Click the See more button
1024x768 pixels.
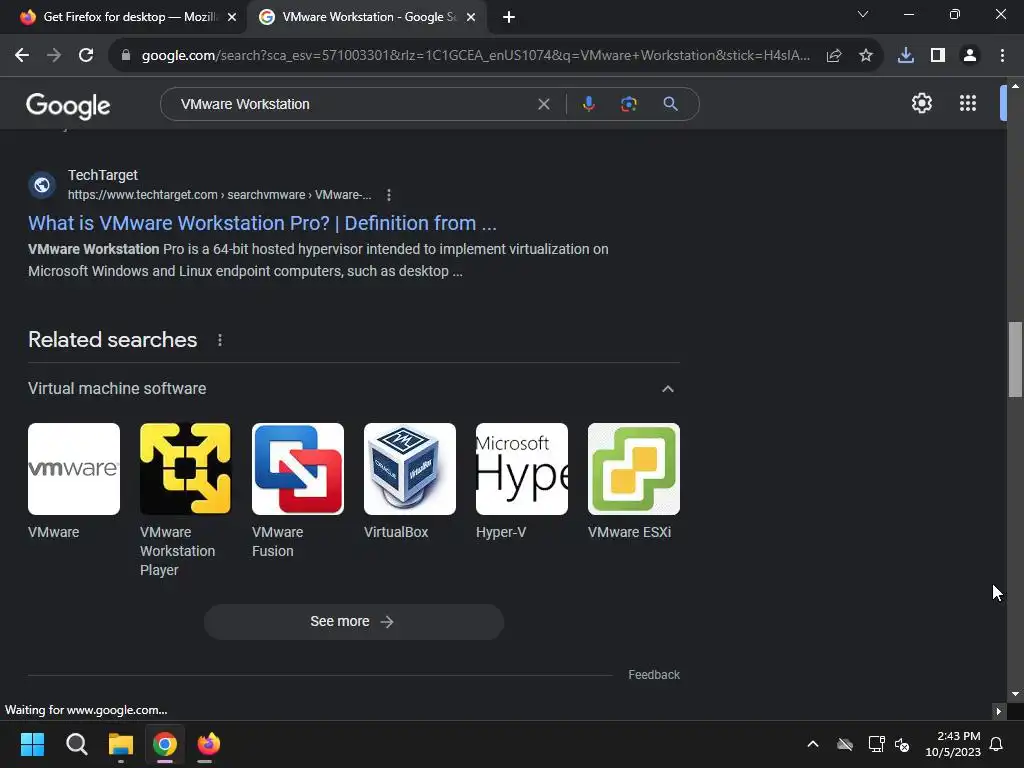click(x=354, y=622)
